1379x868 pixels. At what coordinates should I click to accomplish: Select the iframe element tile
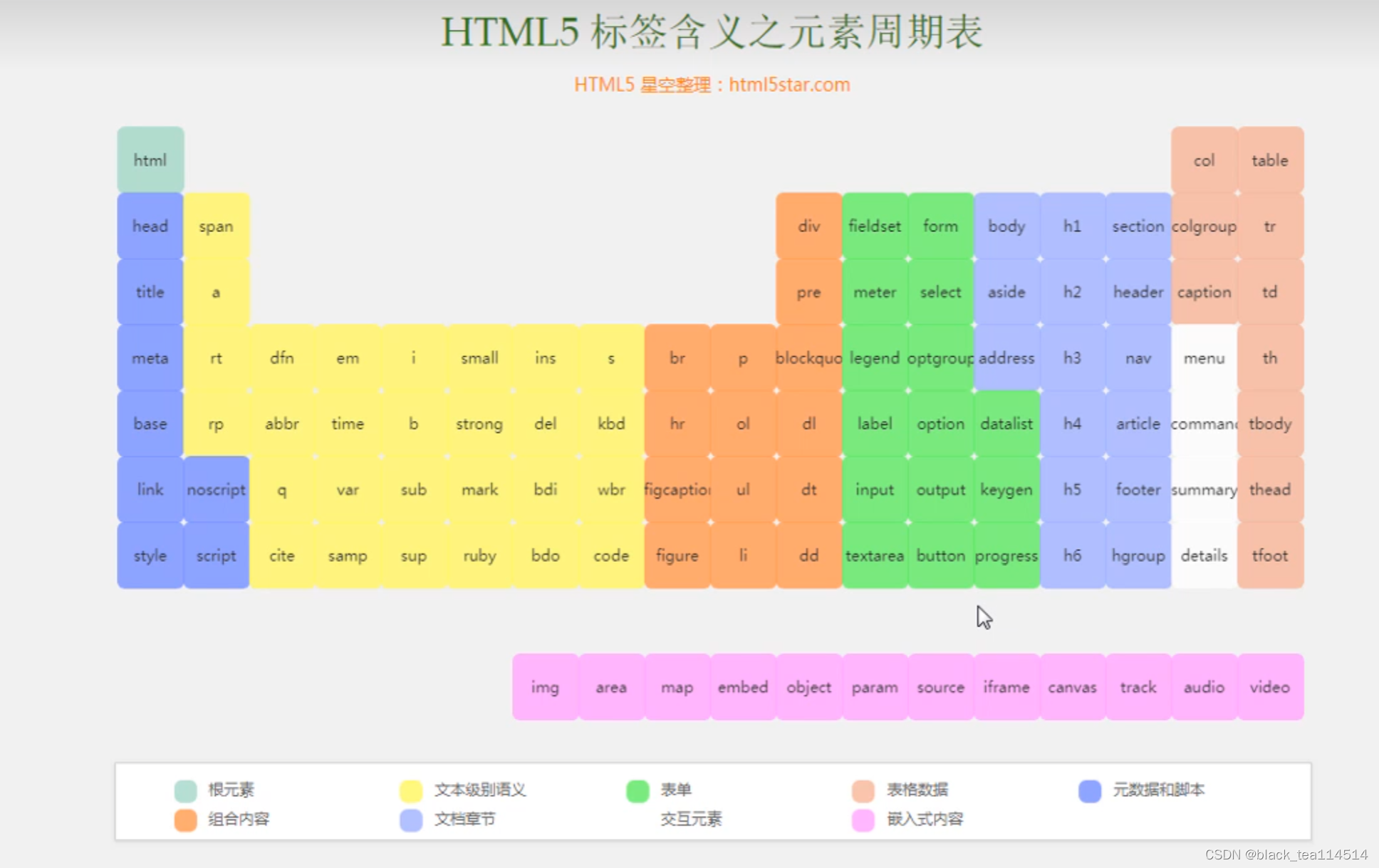(1006, 687)
